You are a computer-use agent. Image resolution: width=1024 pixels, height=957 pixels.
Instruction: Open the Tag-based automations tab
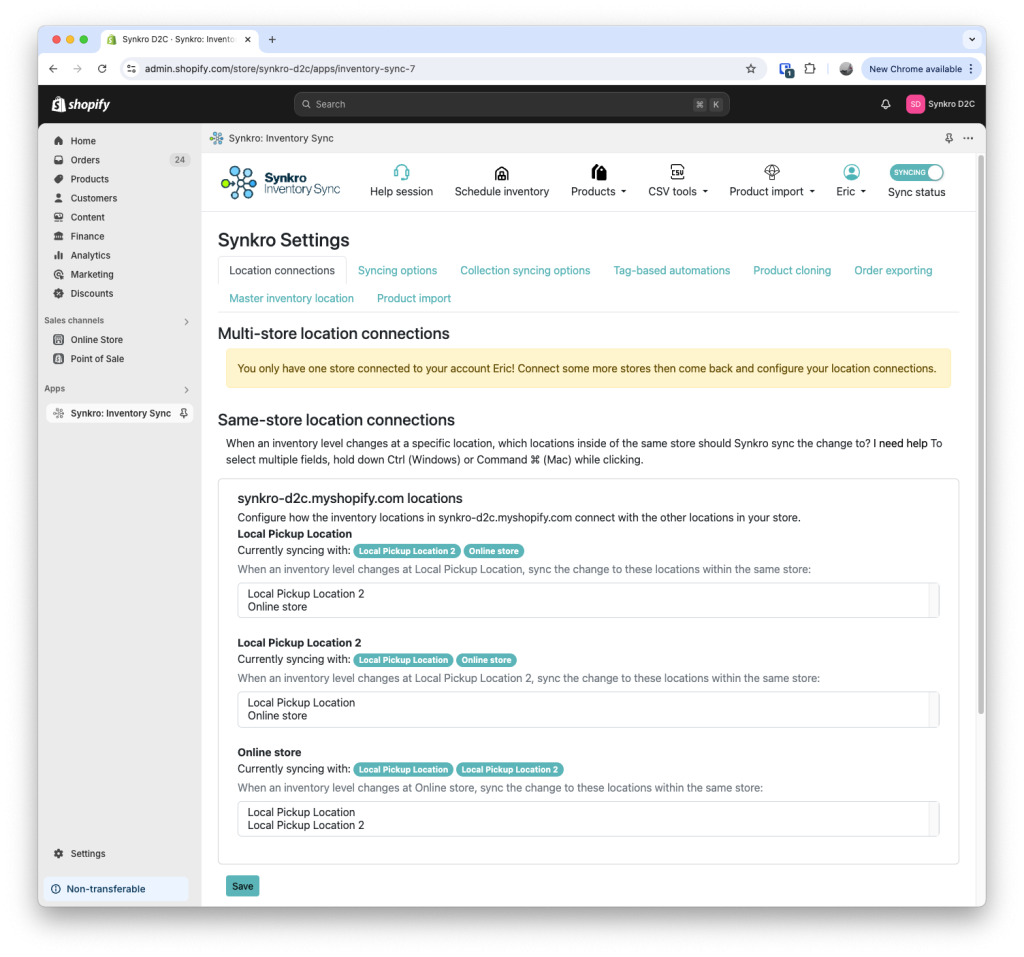(x=671, y=270)
